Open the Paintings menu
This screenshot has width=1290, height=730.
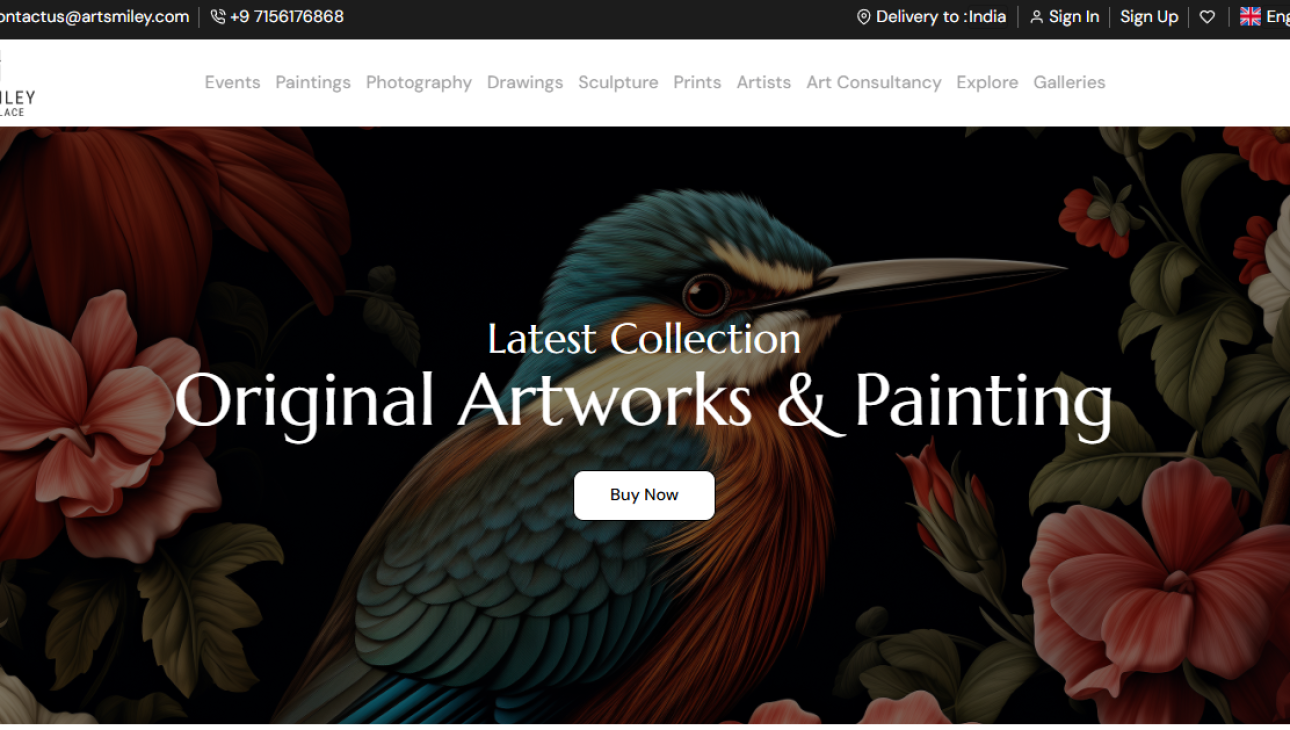tap(313, 83)
